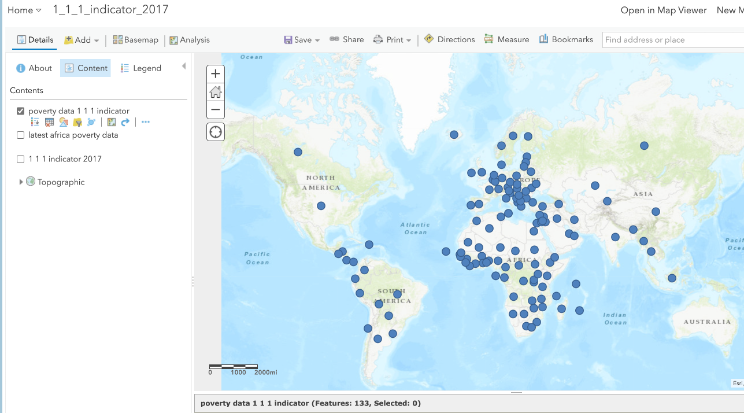
Task: Click the Filter funnel icon under poverty data
Action: (x=77, y=122)
